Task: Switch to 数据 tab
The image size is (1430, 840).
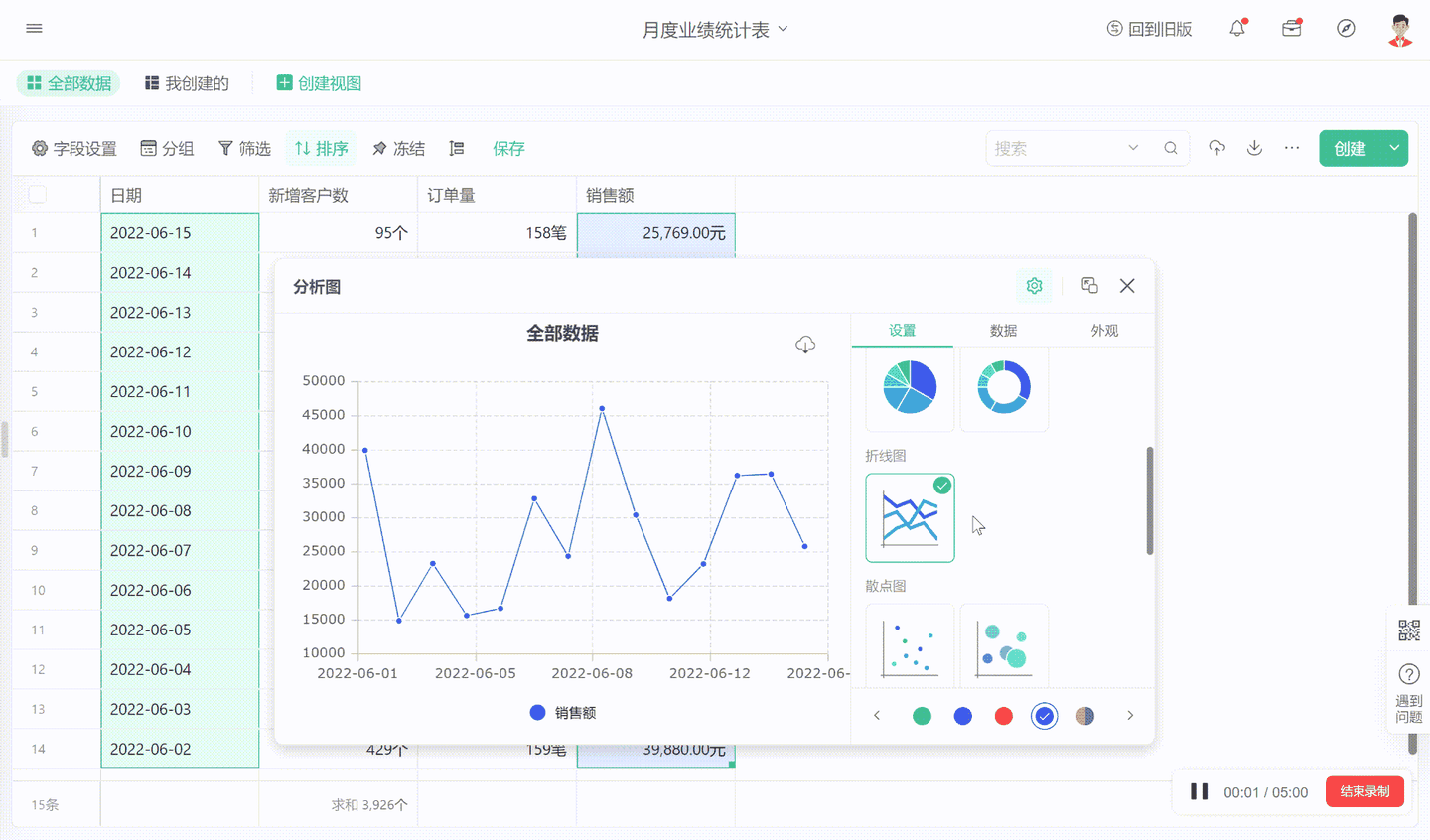Action: (1004, 331)
